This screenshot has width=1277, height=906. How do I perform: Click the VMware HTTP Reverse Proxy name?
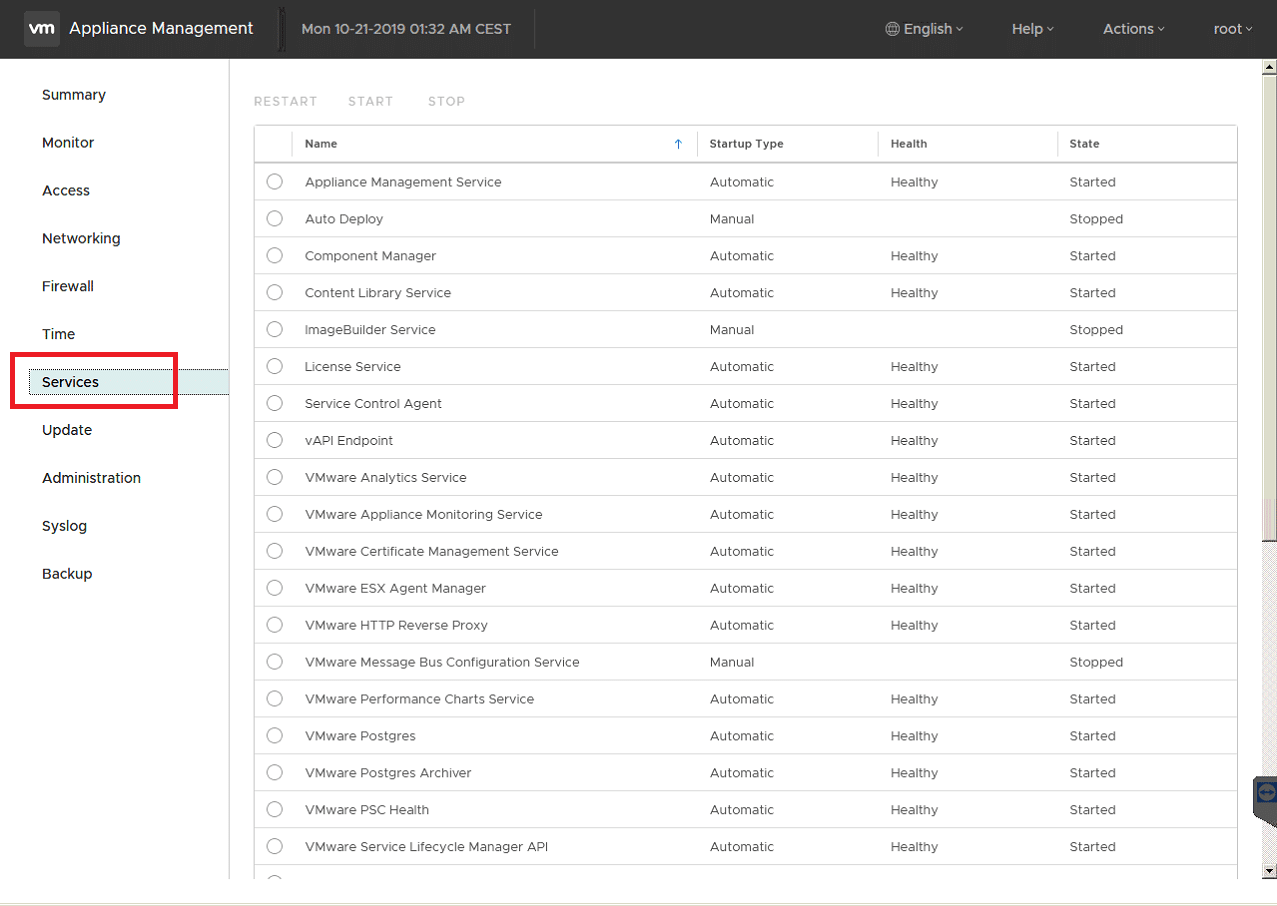[x=396, y=626]
